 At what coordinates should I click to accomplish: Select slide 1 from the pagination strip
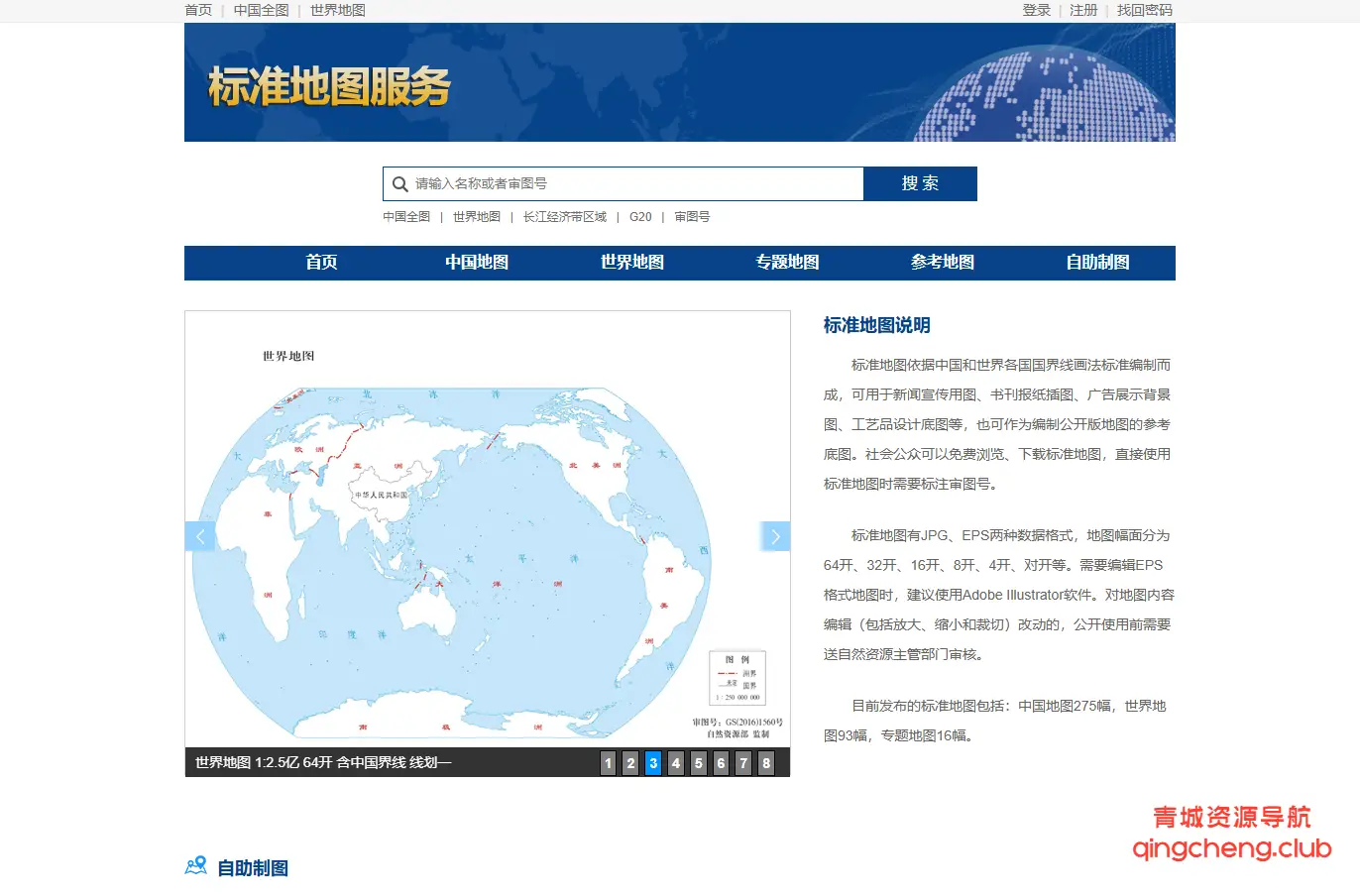click(608, 763)
